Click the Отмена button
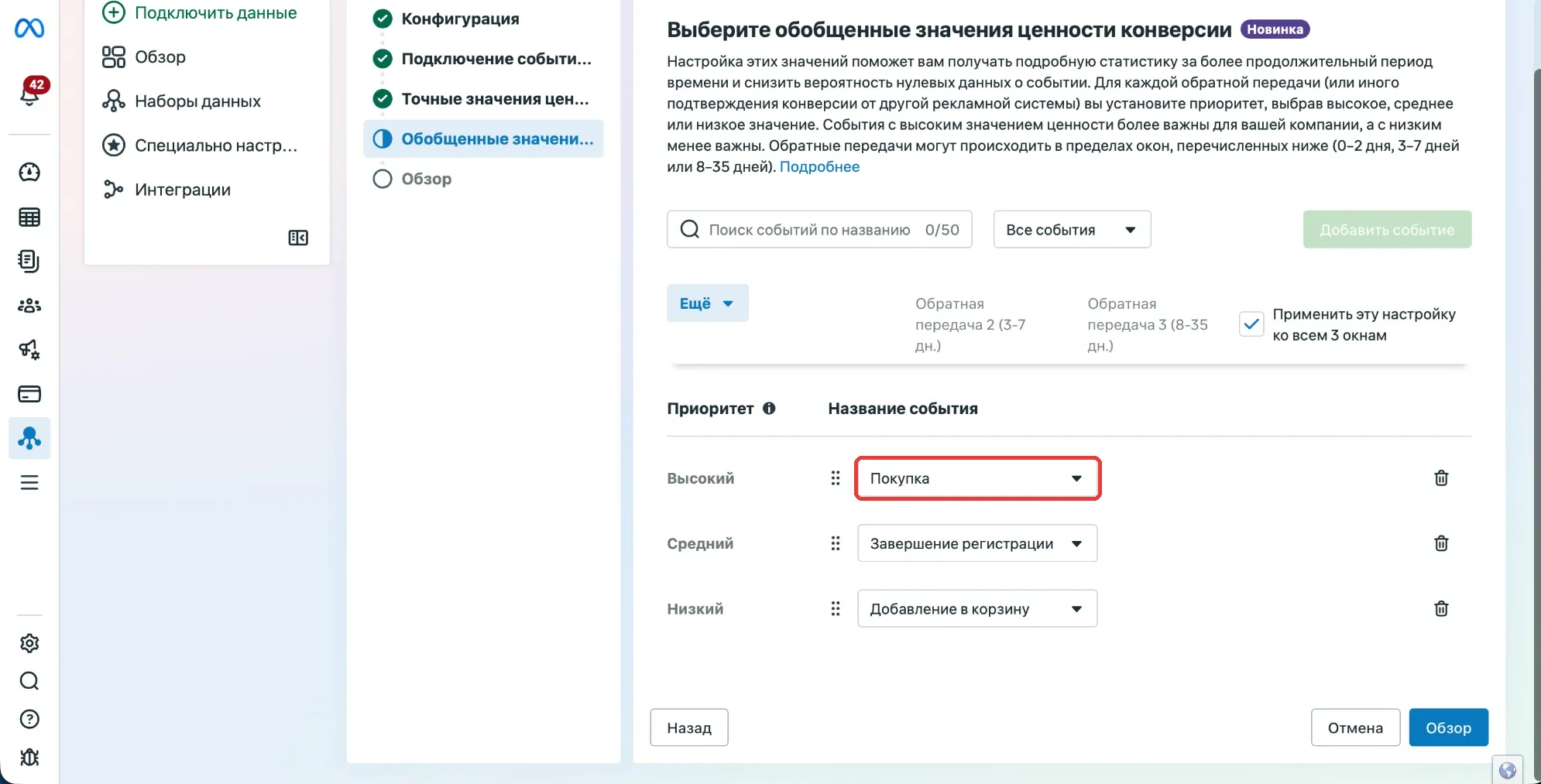This screenshot has width=1541, height=784. pos(1355,728)
